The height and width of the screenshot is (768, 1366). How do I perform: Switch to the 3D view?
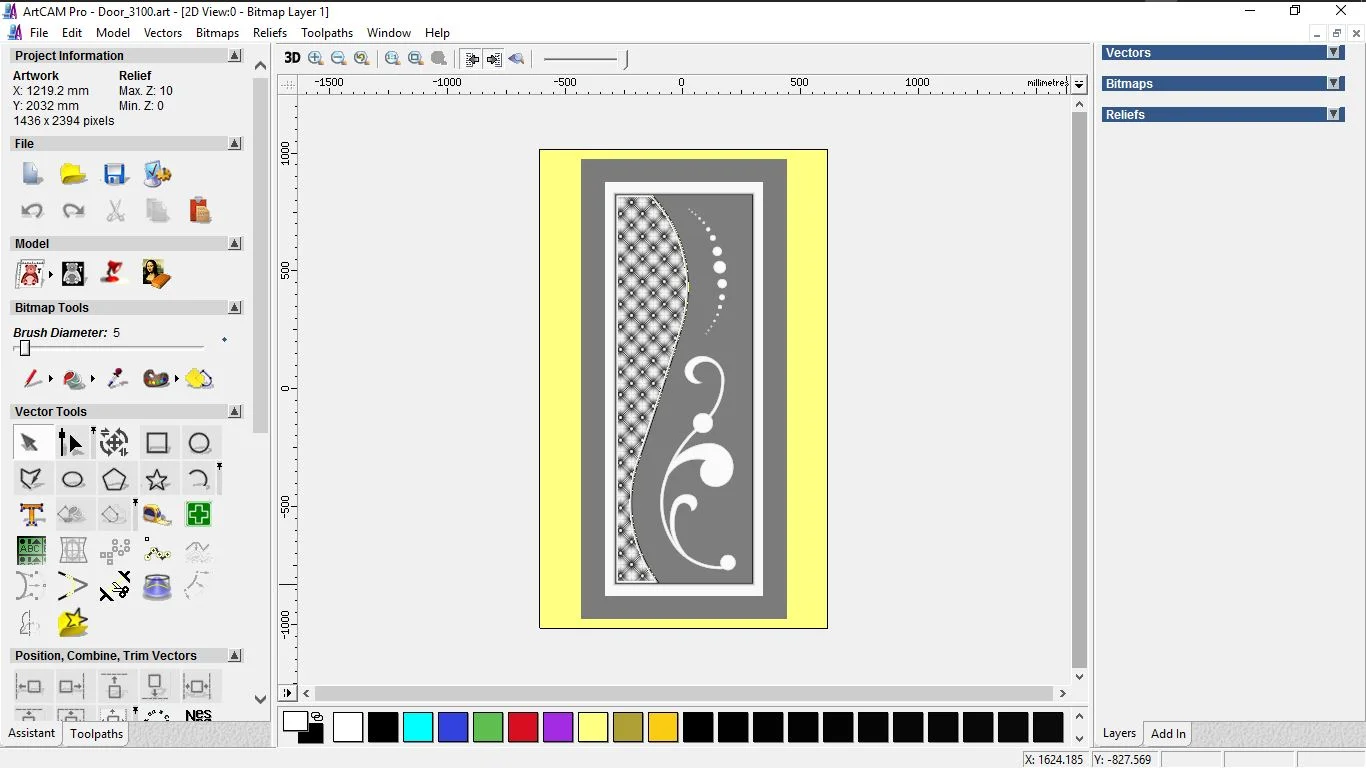tap(291, 58)
